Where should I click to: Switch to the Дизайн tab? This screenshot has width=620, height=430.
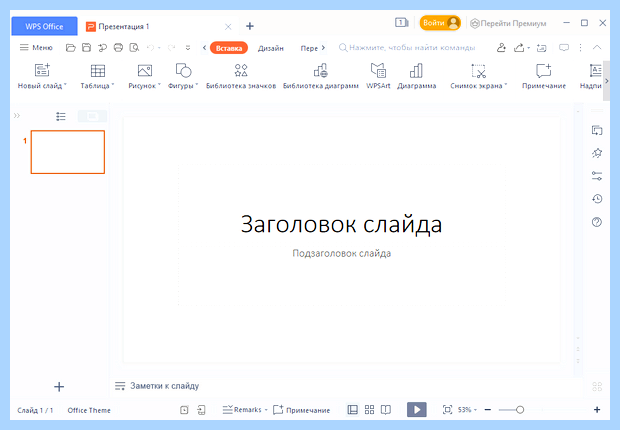tap(271, 48)
